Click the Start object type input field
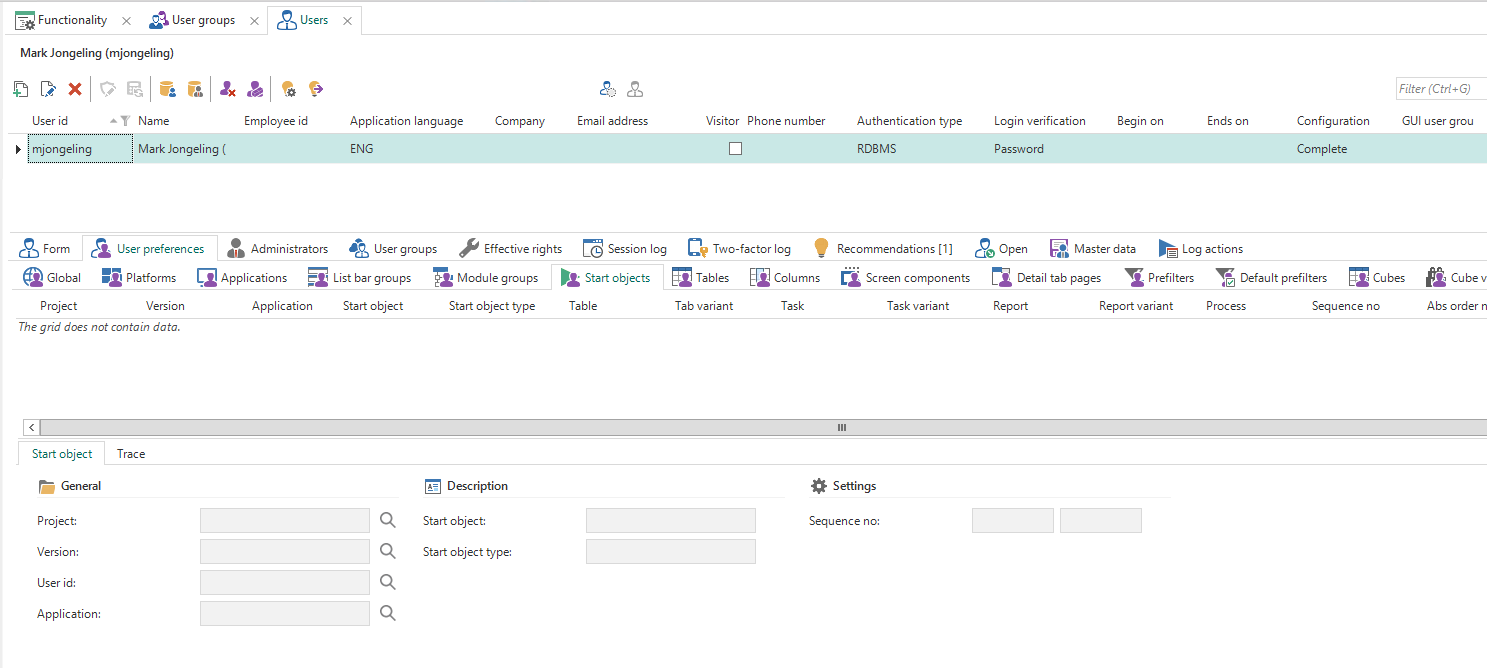The height and width of the screenshot is (668, 1487). coord(671,551)
